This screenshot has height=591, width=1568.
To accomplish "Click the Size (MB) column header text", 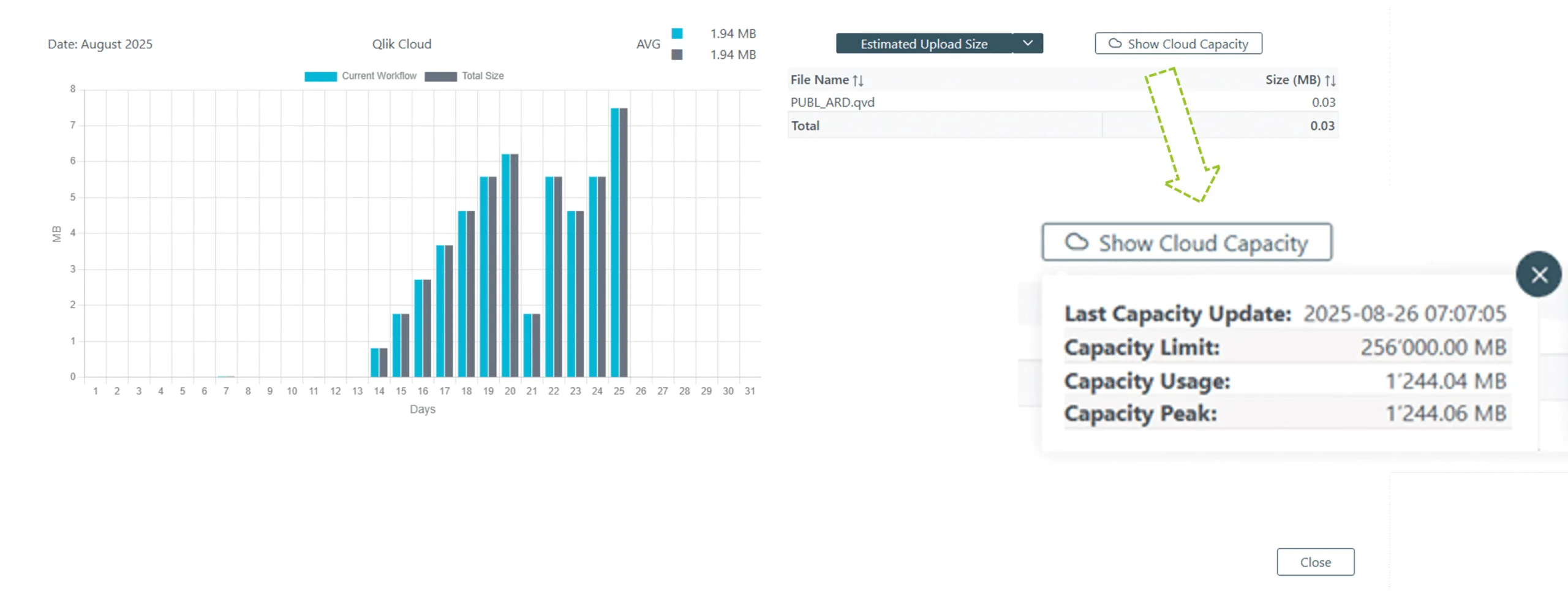I will click(x=1292, y=80).
